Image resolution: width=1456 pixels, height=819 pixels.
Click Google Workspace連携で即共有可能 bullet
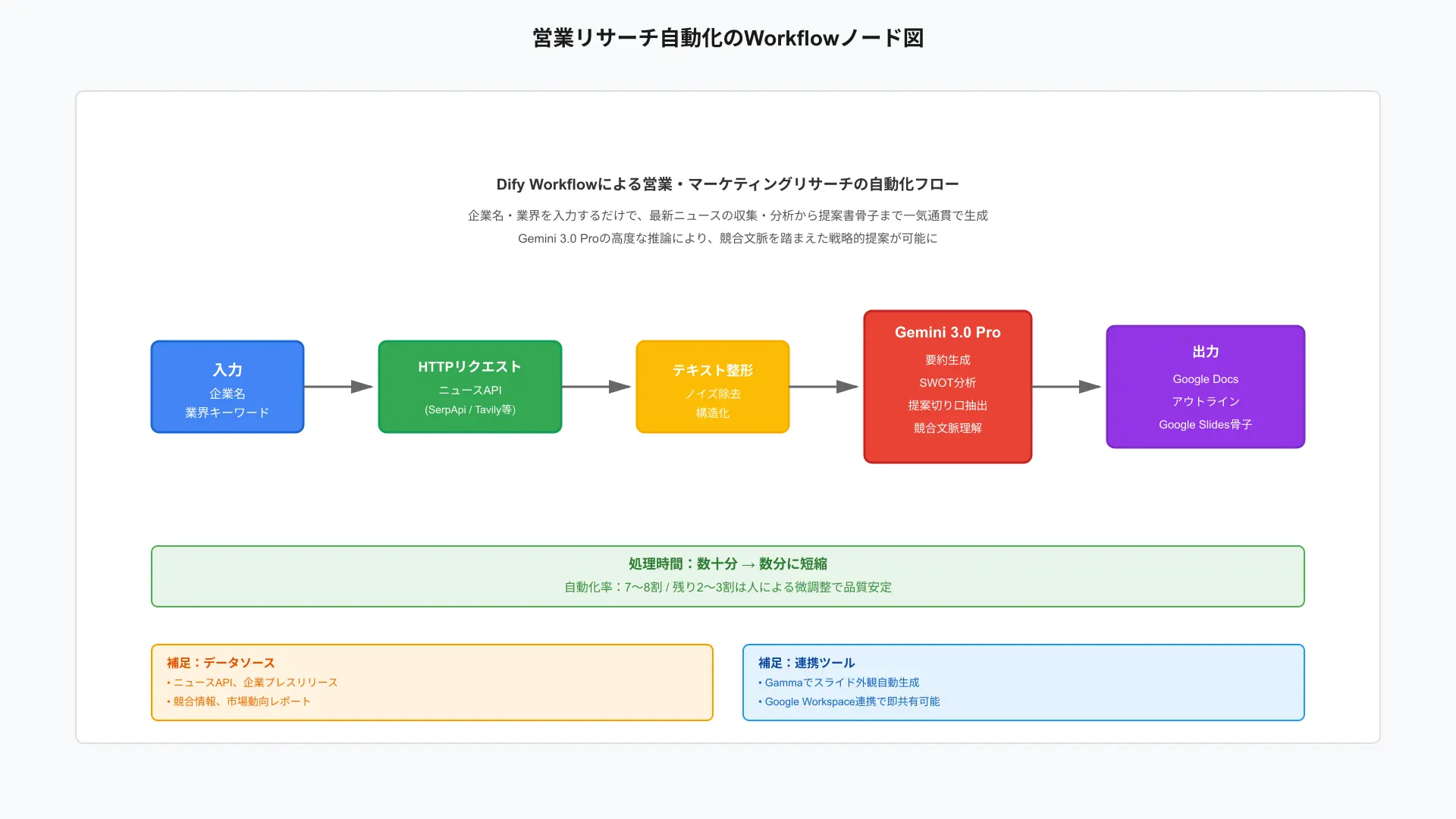[x=849, y=701]
